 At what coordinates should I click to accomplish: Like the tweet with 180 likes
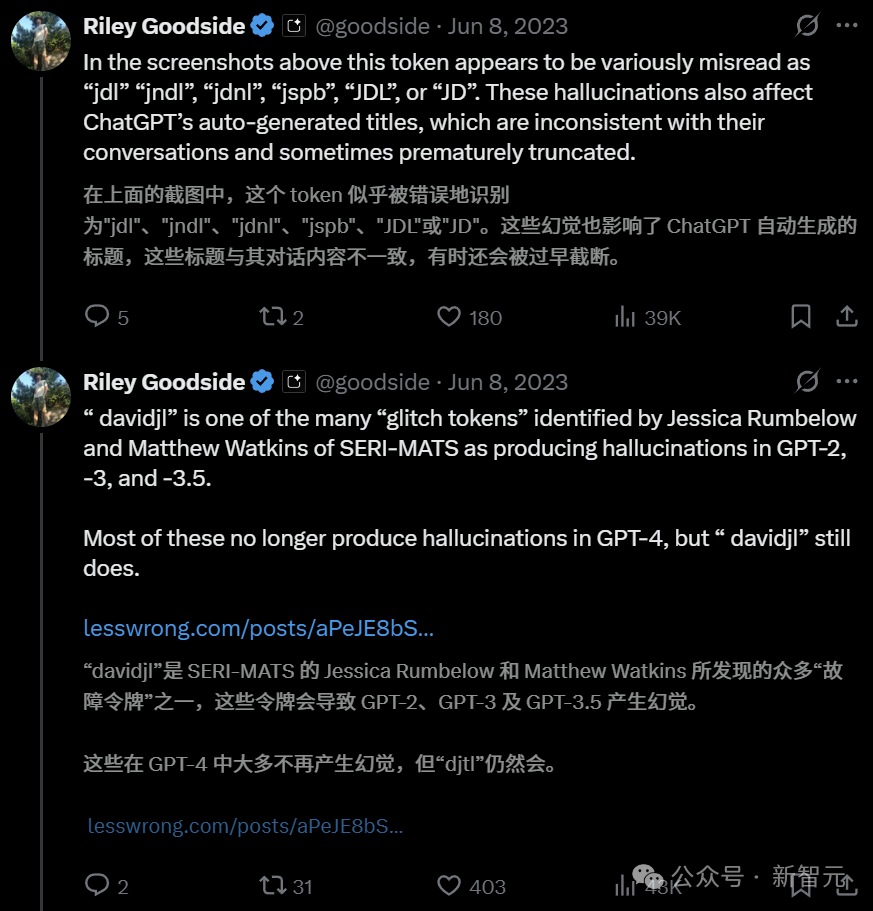pos(450,317)
